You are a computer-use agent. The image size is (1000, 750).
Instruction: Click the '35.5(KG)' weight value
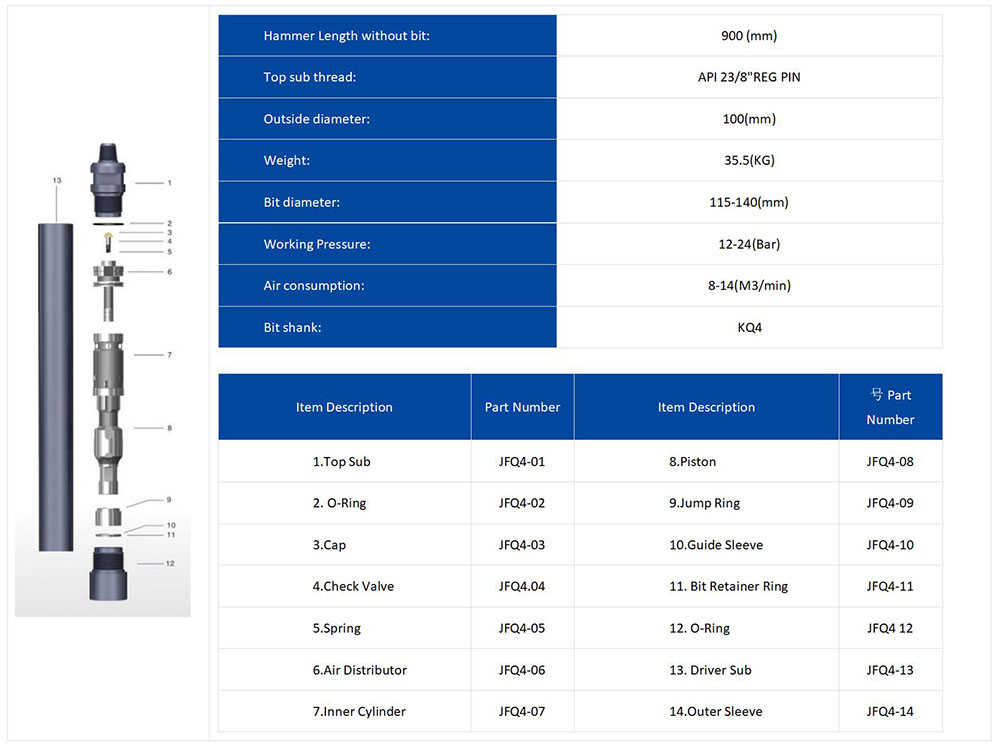[748, 160]
